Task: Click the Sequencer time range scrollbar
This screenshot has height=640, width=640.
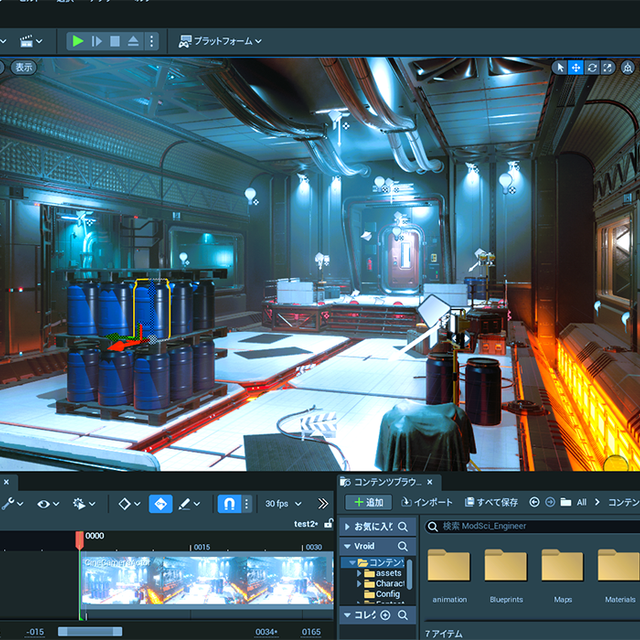Action: (x=90, y=632)
